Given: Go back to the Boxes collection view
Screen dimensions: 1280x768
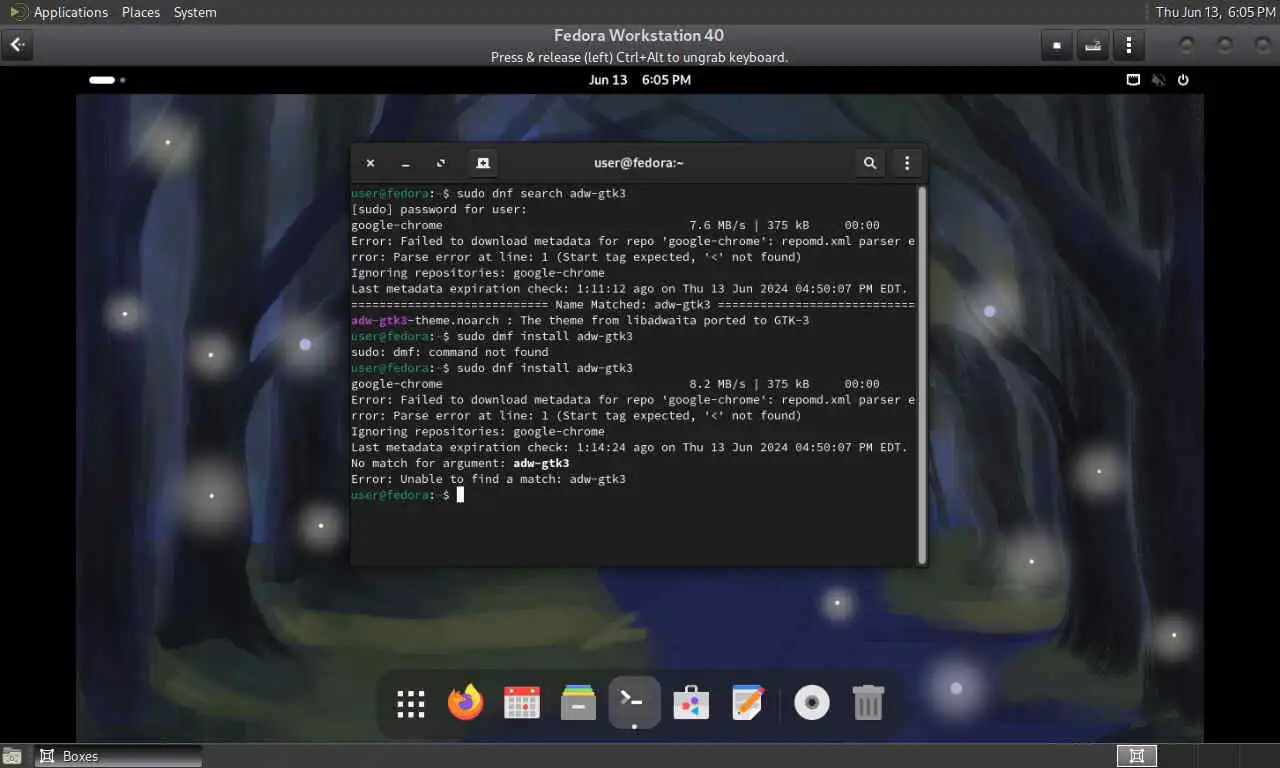Looking at the screenshot, I should (18, 45).
